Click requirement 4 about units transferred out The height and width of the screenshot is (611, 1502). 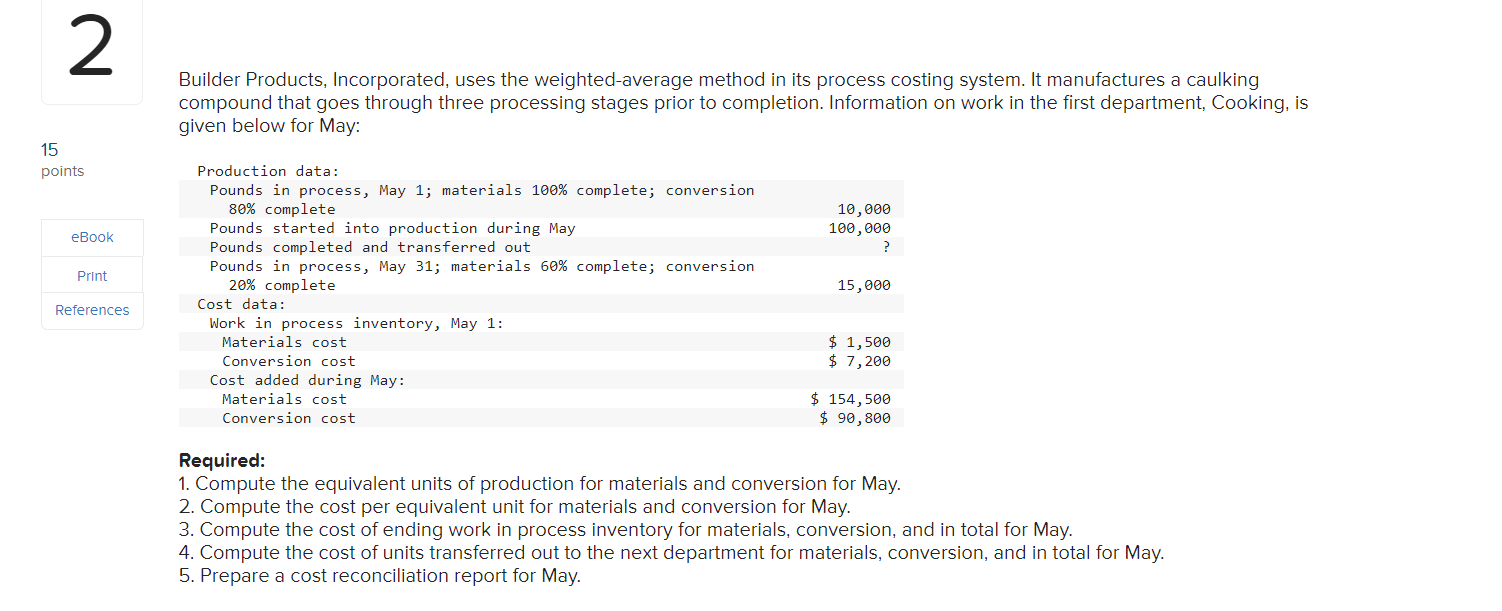(x=671, y=553)
